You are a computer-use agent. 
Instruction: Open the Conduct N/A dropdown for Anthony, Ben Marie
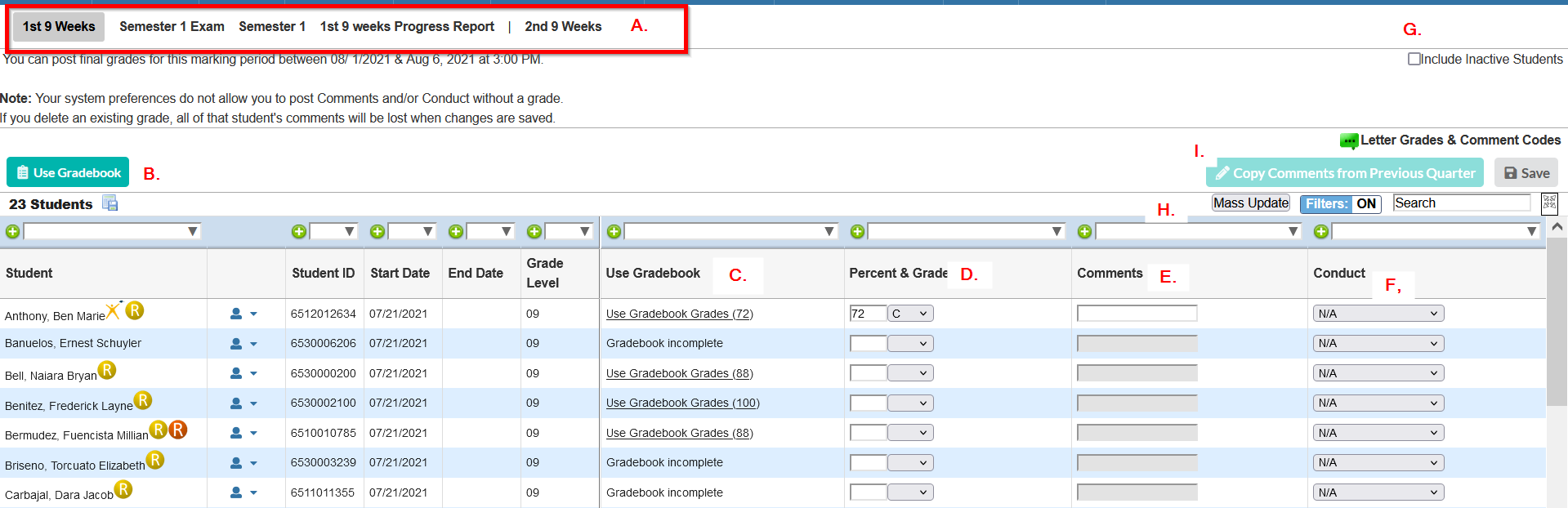click(1378, 314)
